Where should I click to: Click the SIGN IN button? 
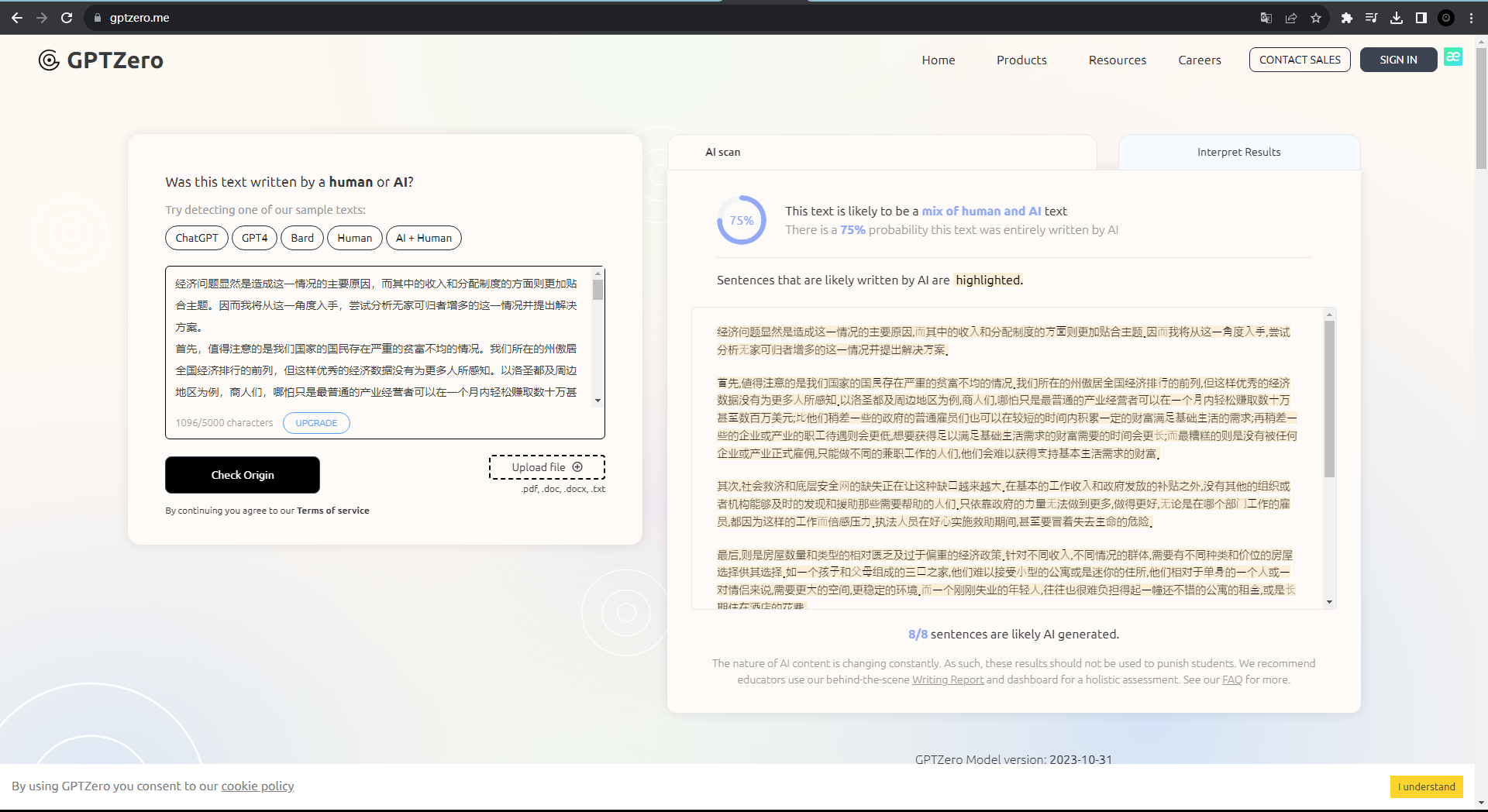point(1398,60)
